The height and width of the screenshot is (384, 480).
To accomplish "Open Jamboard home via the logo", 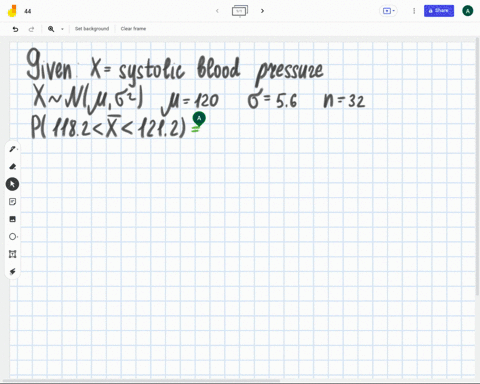I will click(12, 11).
